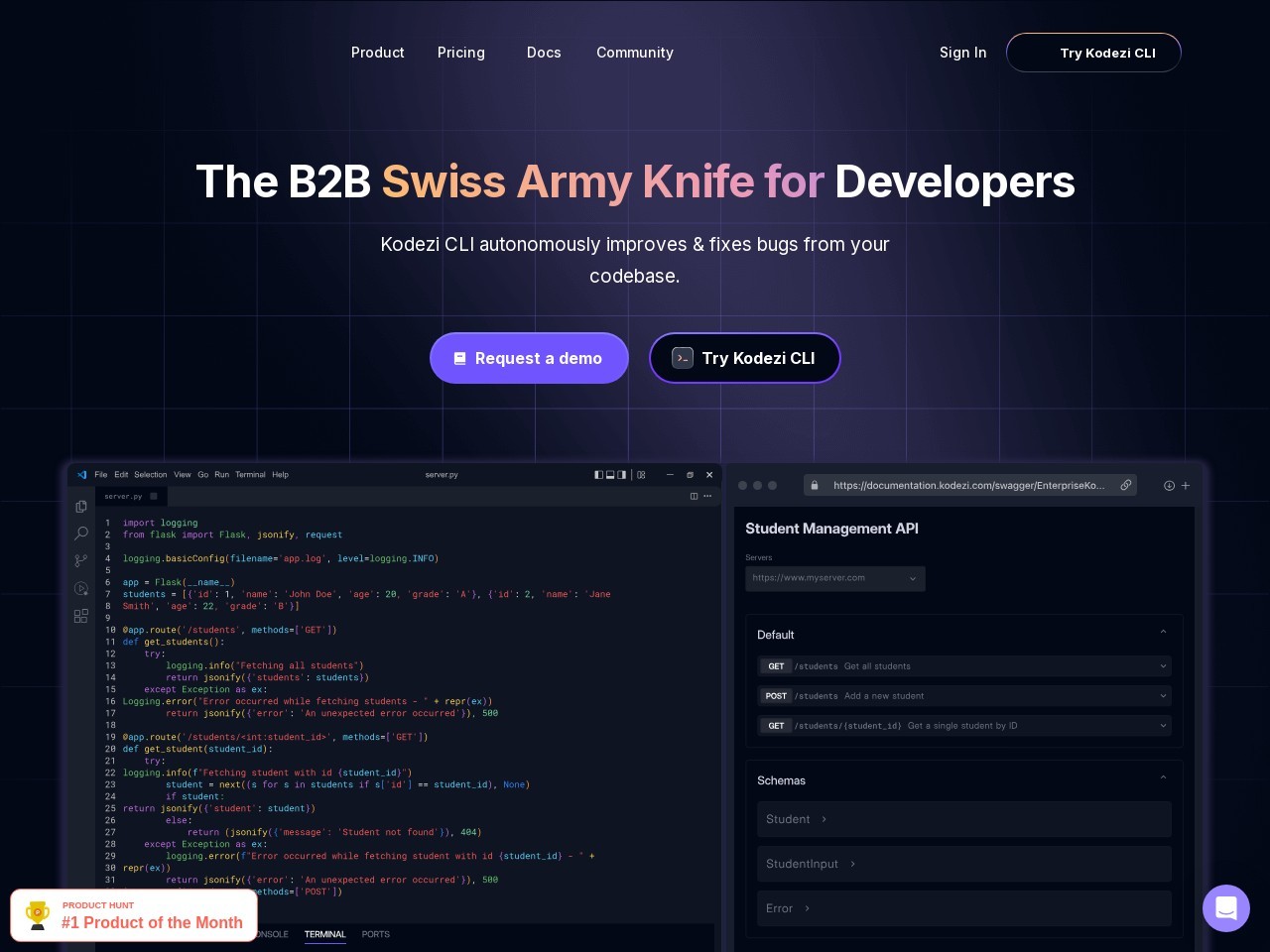Screen dimensions: 1270x952
Task: Open the View menu in editor
Action: [x=183, y=475]
